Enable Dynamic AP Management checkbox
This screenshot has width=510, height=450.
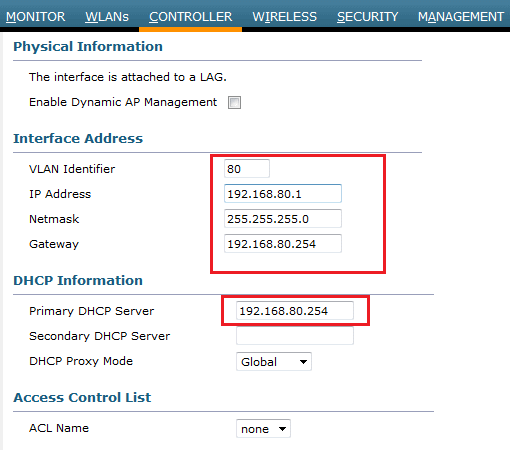234,102
